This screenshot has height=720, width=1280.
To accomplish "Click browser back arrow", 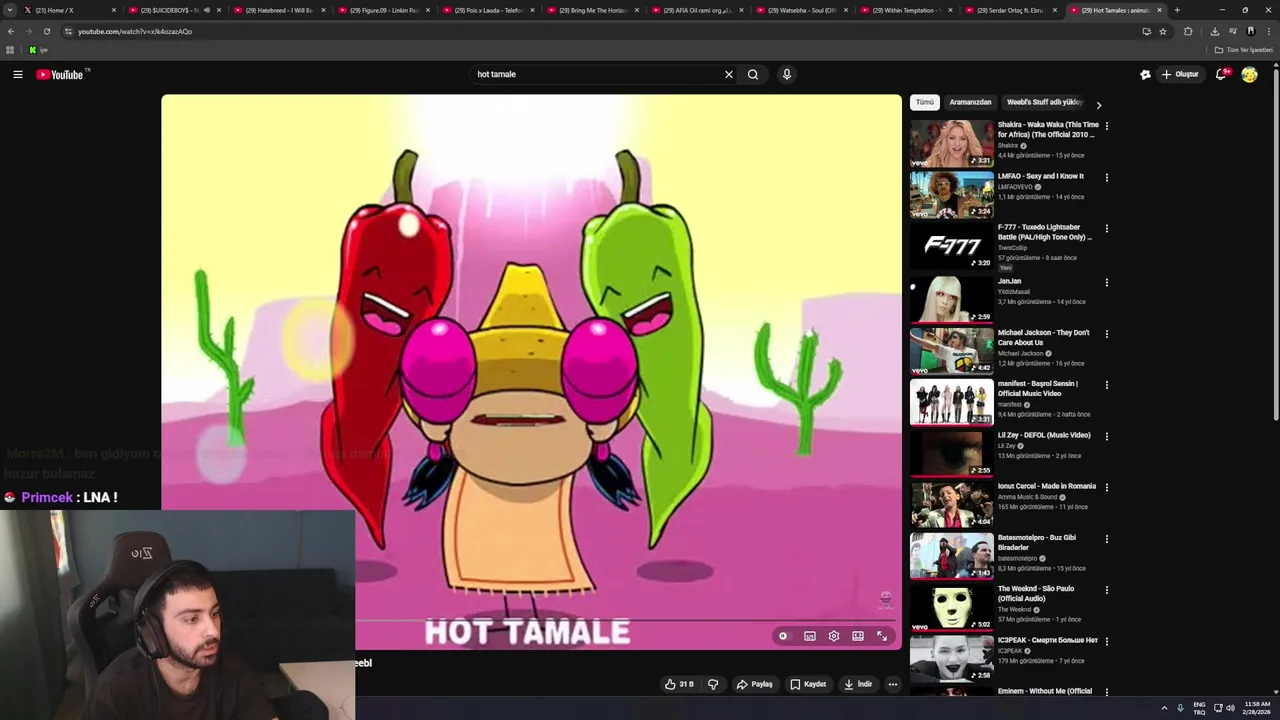I will pyautogui.click(x=10, y=31).
